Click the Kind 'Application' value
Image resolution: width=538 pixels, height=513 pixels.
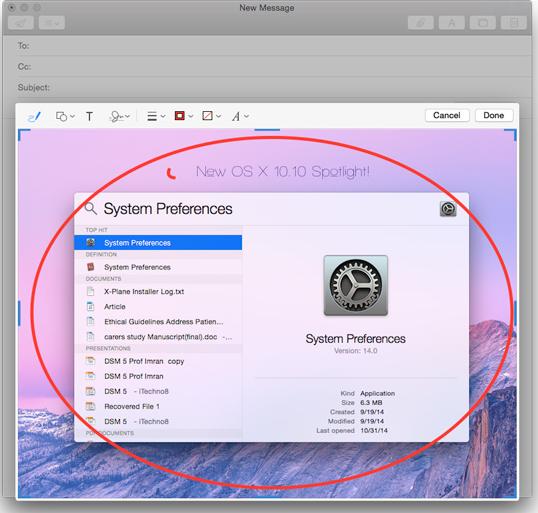377,393
